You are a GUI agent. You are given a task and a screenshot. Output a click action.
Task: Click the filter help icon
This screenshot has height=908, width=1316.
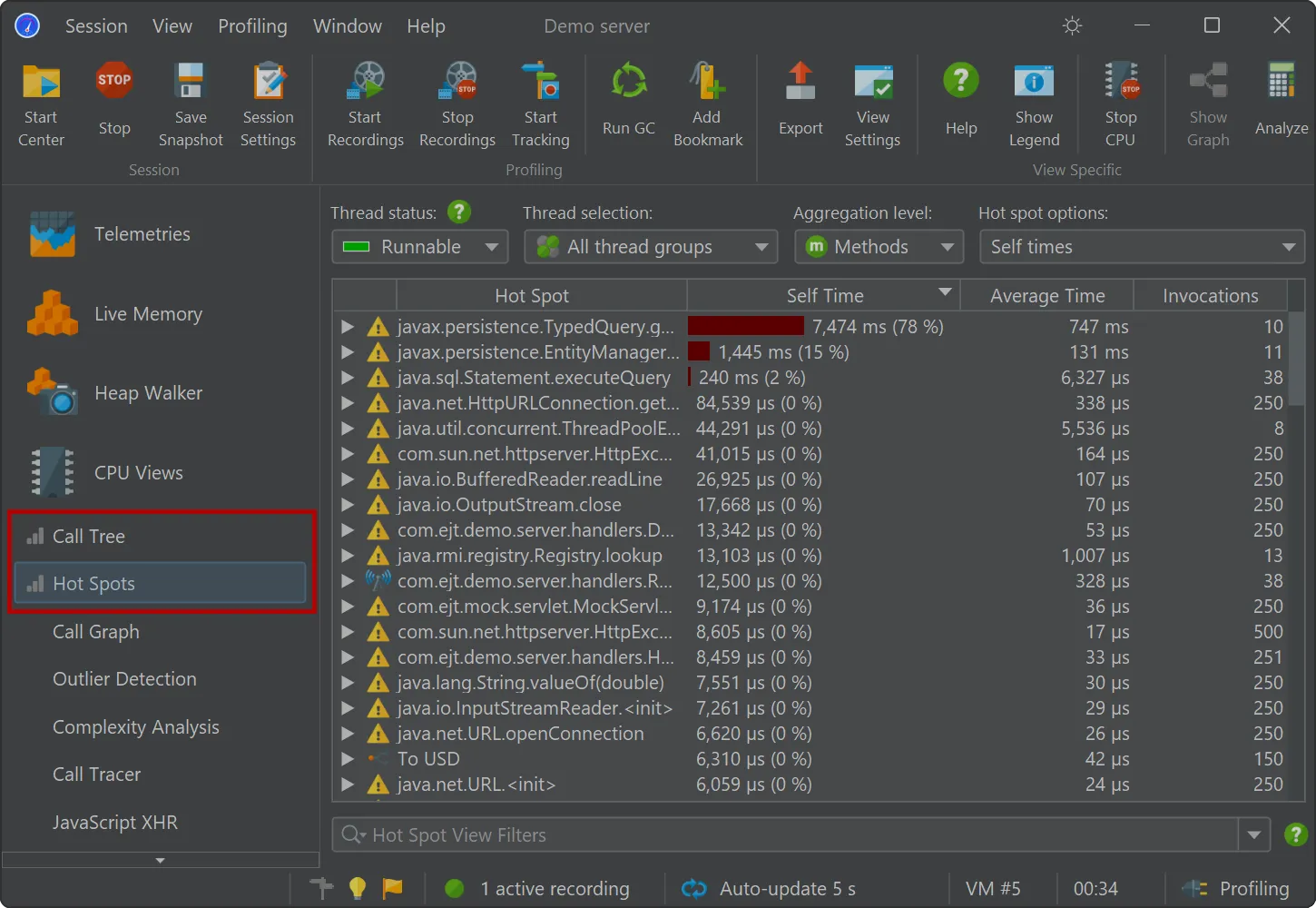1296,834
